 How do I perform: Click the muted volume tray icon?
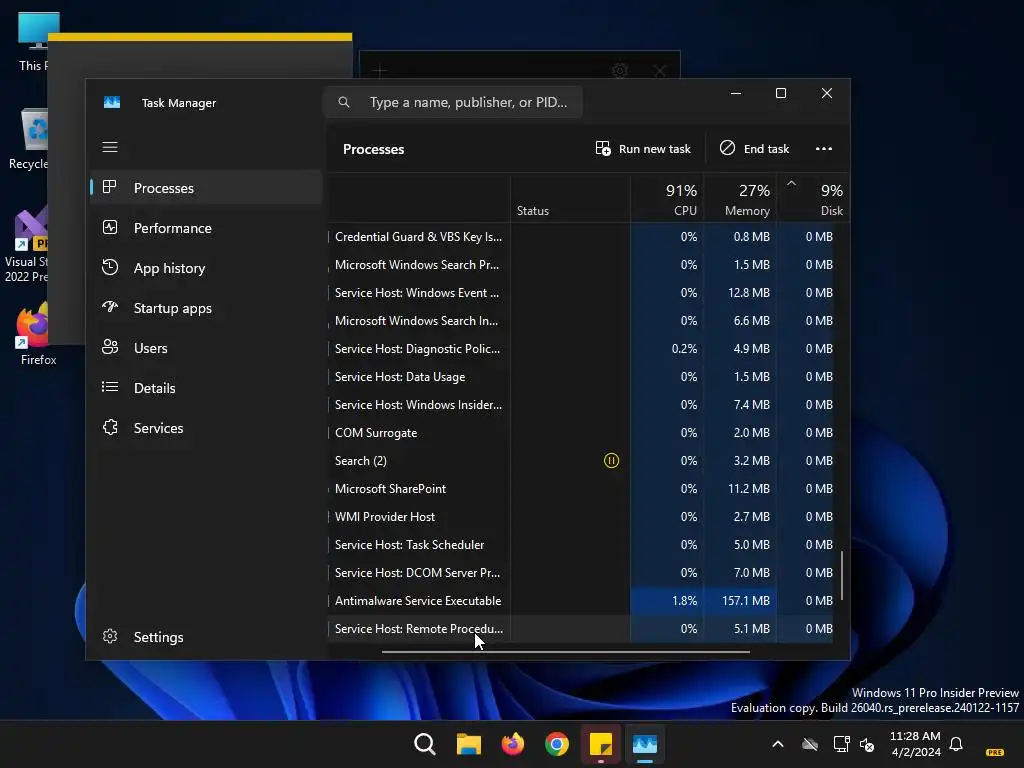867,744
